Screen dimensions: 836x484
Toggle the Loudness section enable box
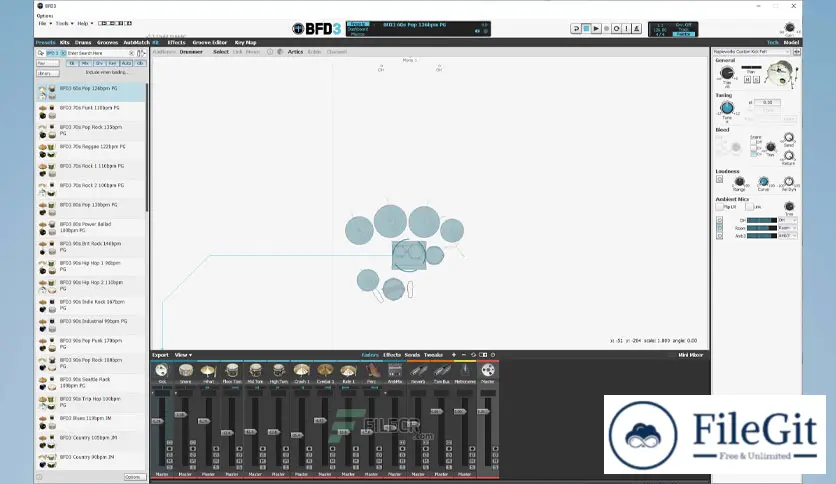pyautogui.click(x=719, y=180)
